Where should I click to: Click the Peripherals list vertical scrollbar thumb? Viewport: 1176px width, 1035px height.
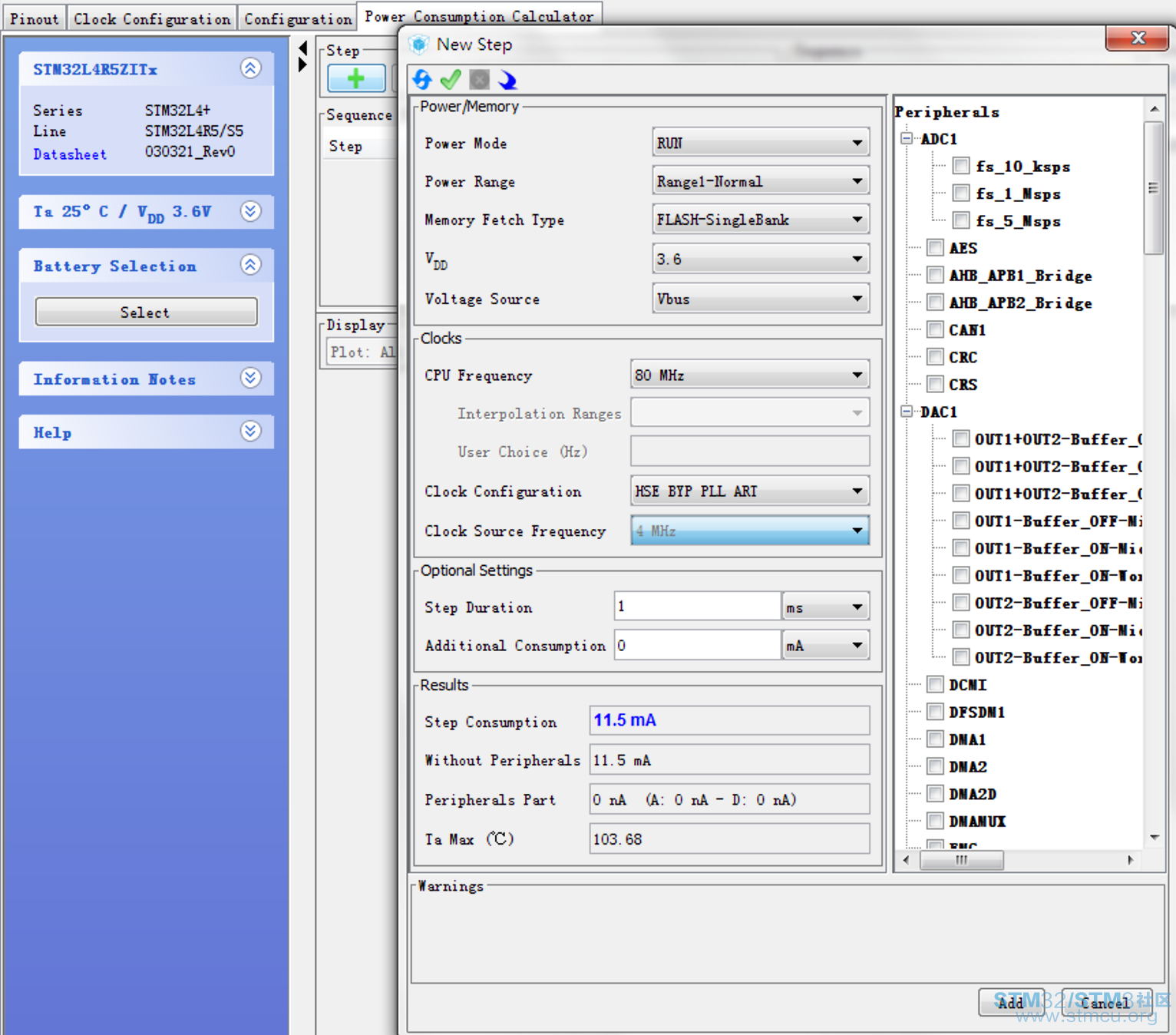1153,187
